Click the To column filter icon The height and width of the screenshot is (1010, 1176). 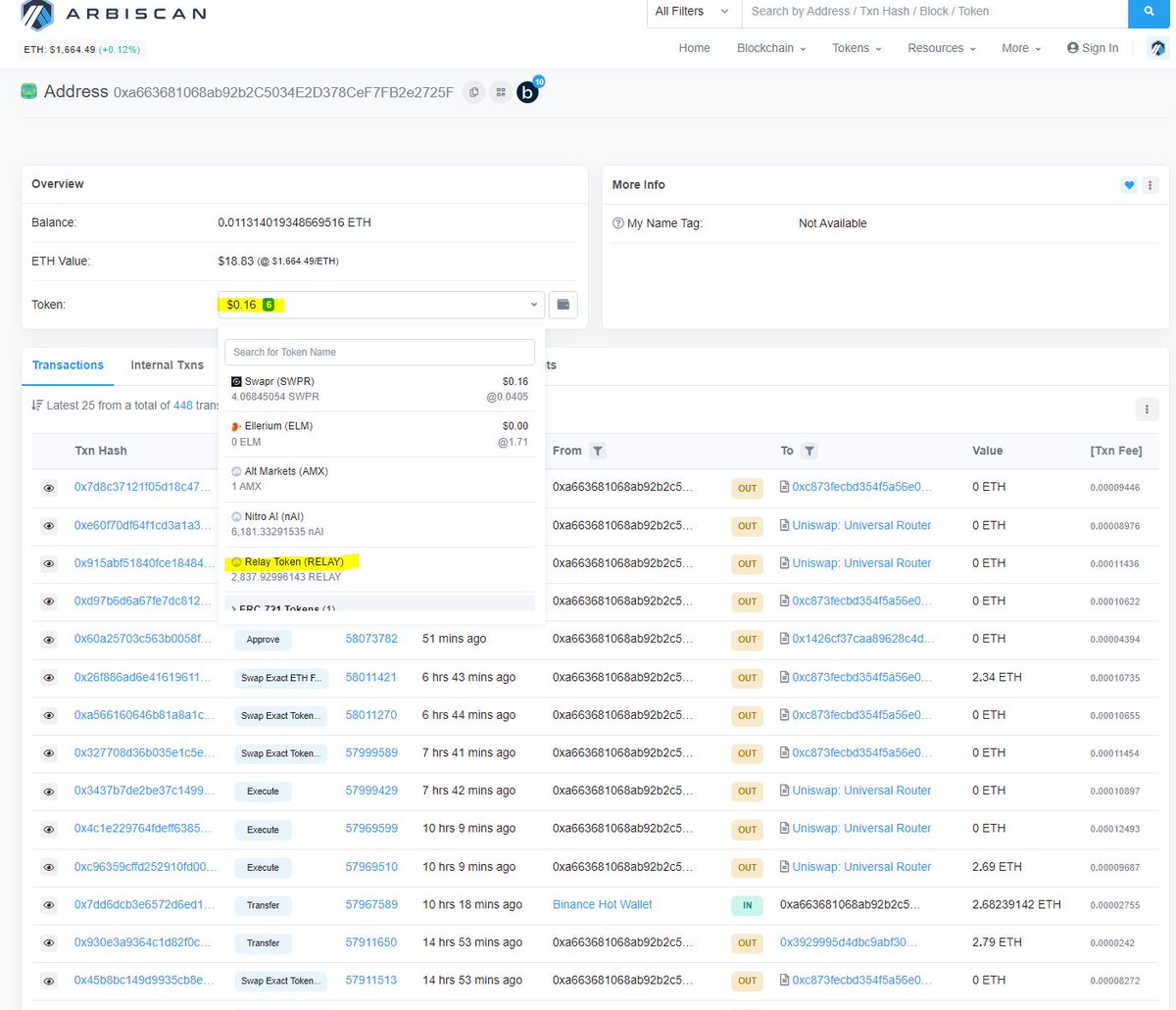coord(808,451)
